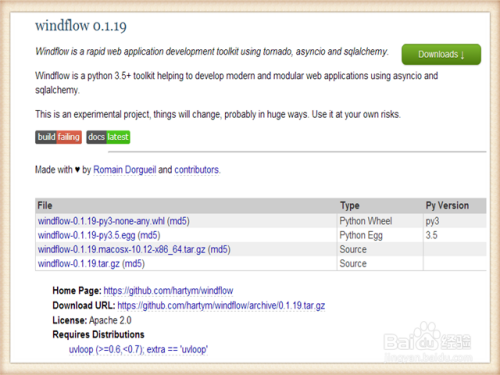This screenshot has width=500, height=375.
Task: Click the green Downloads button
Action: [441, 54]
